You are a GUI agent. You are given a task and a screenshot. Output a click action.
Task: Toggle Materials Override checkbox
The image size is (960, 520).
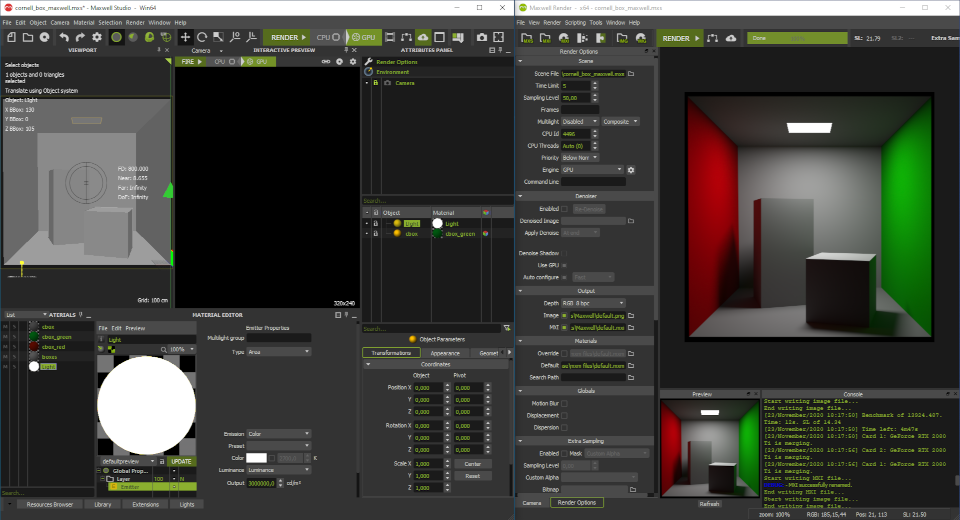pos(564,353)
